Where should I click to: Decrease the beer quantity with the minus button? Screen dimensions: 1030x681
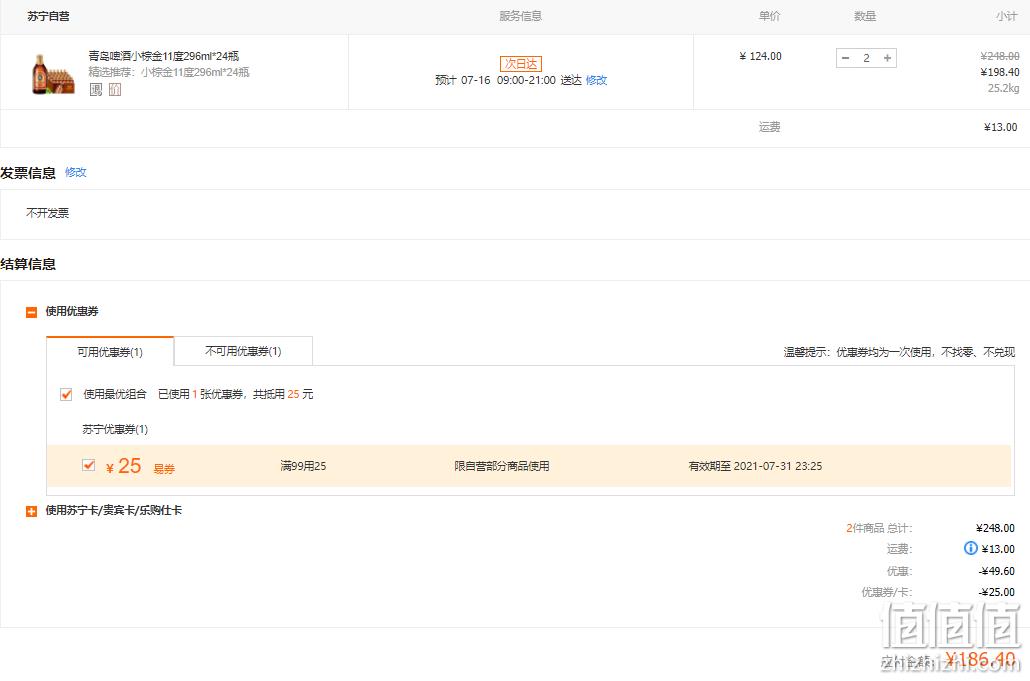(845, 58)
